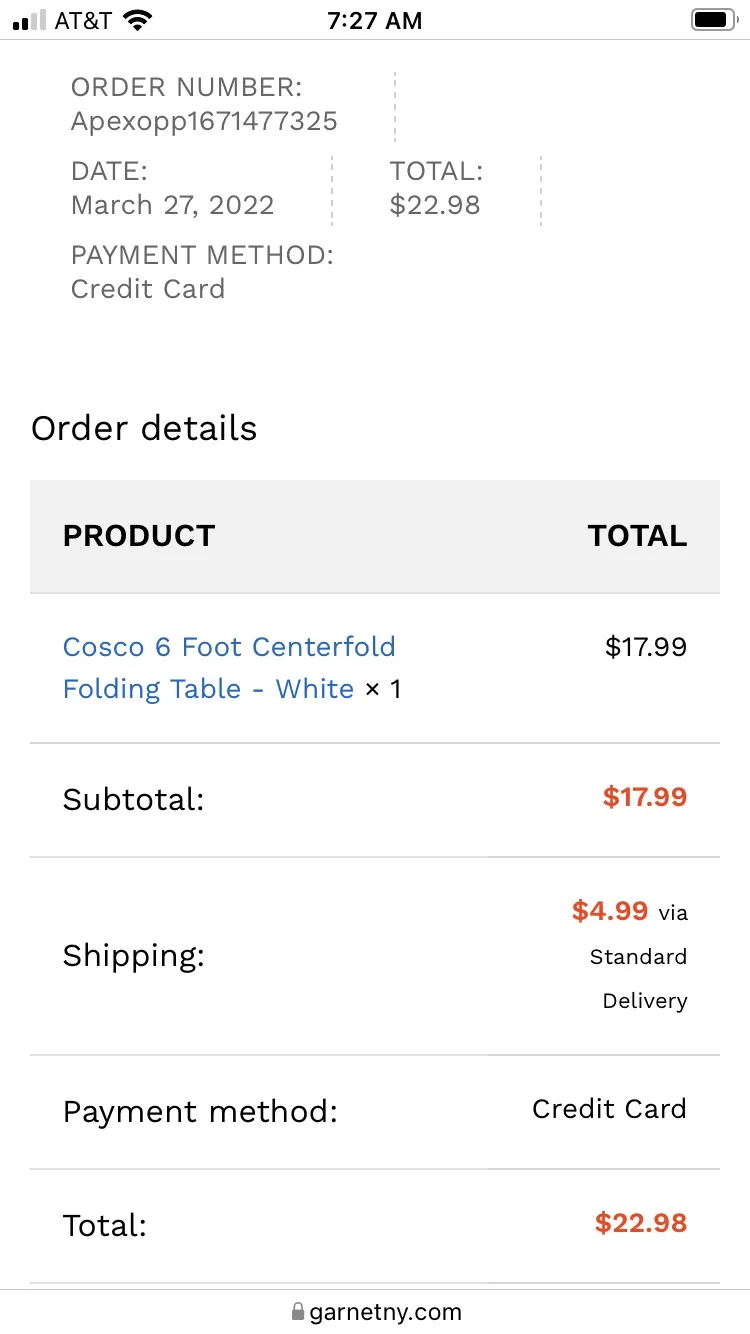
Task: Tap the Wi-Fi status icon
Action: 138,20
